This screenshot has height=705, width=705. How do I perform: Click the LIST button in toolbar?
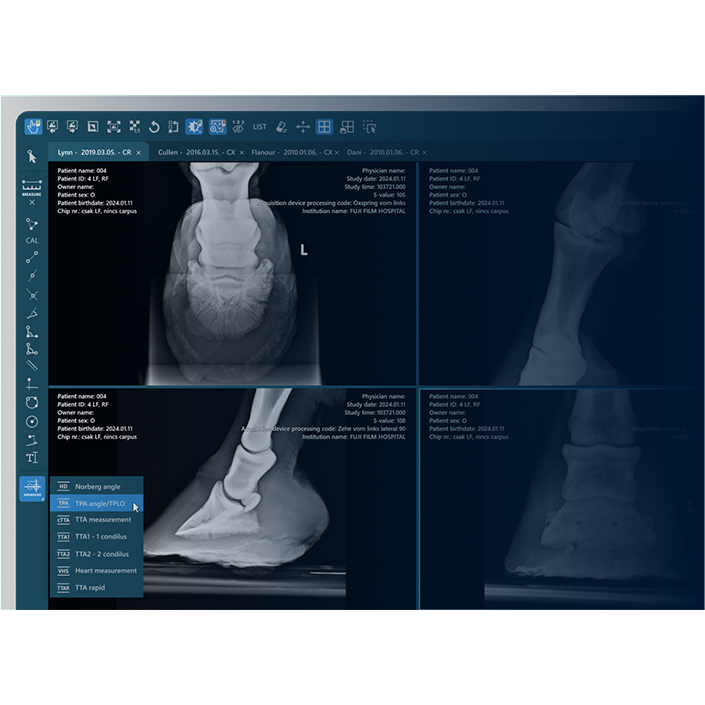pyautogui.click(x=260, y=127)
